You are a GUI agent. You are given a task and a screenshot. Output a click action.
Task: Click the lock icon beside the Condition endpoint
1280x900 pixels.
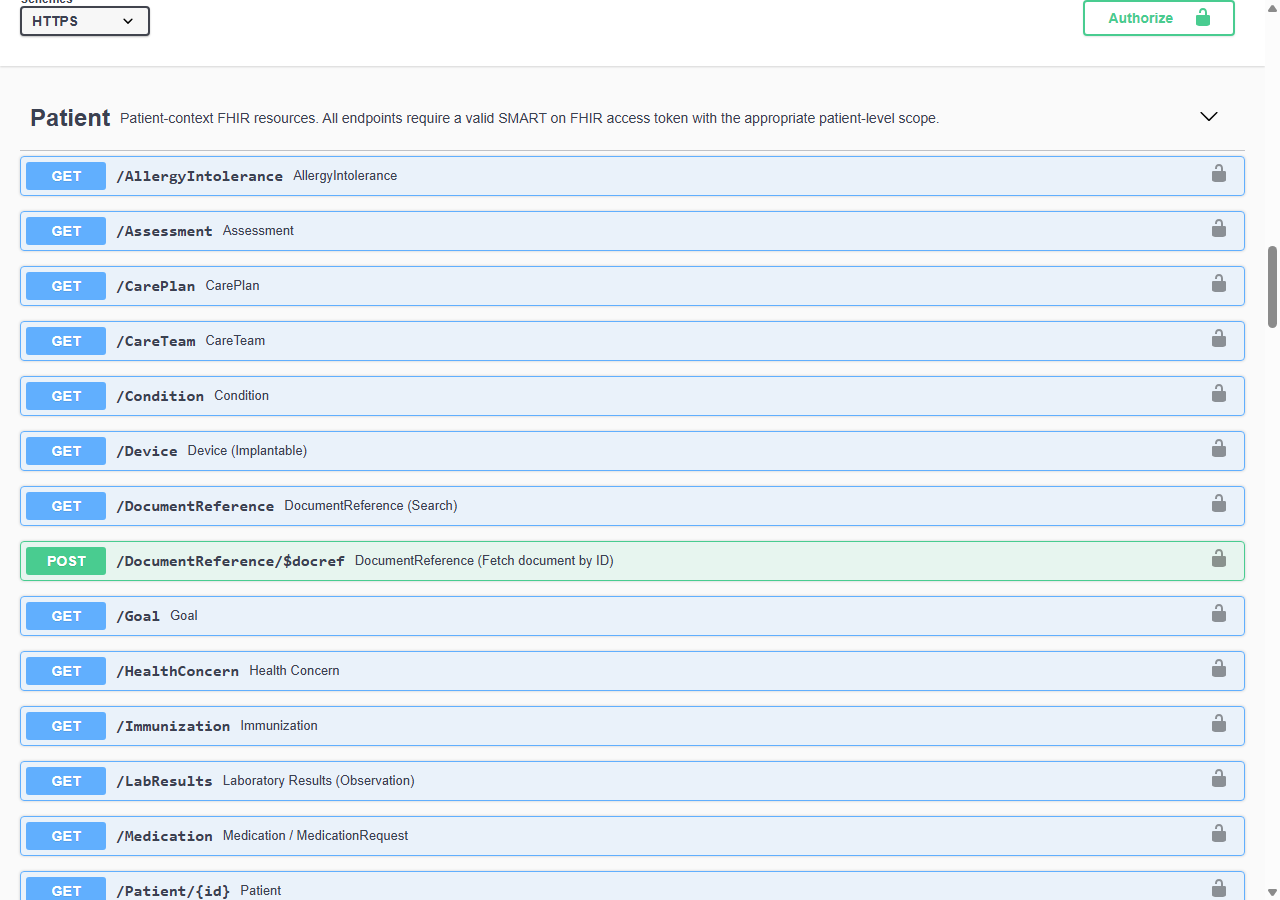(x=1219, y=393)
